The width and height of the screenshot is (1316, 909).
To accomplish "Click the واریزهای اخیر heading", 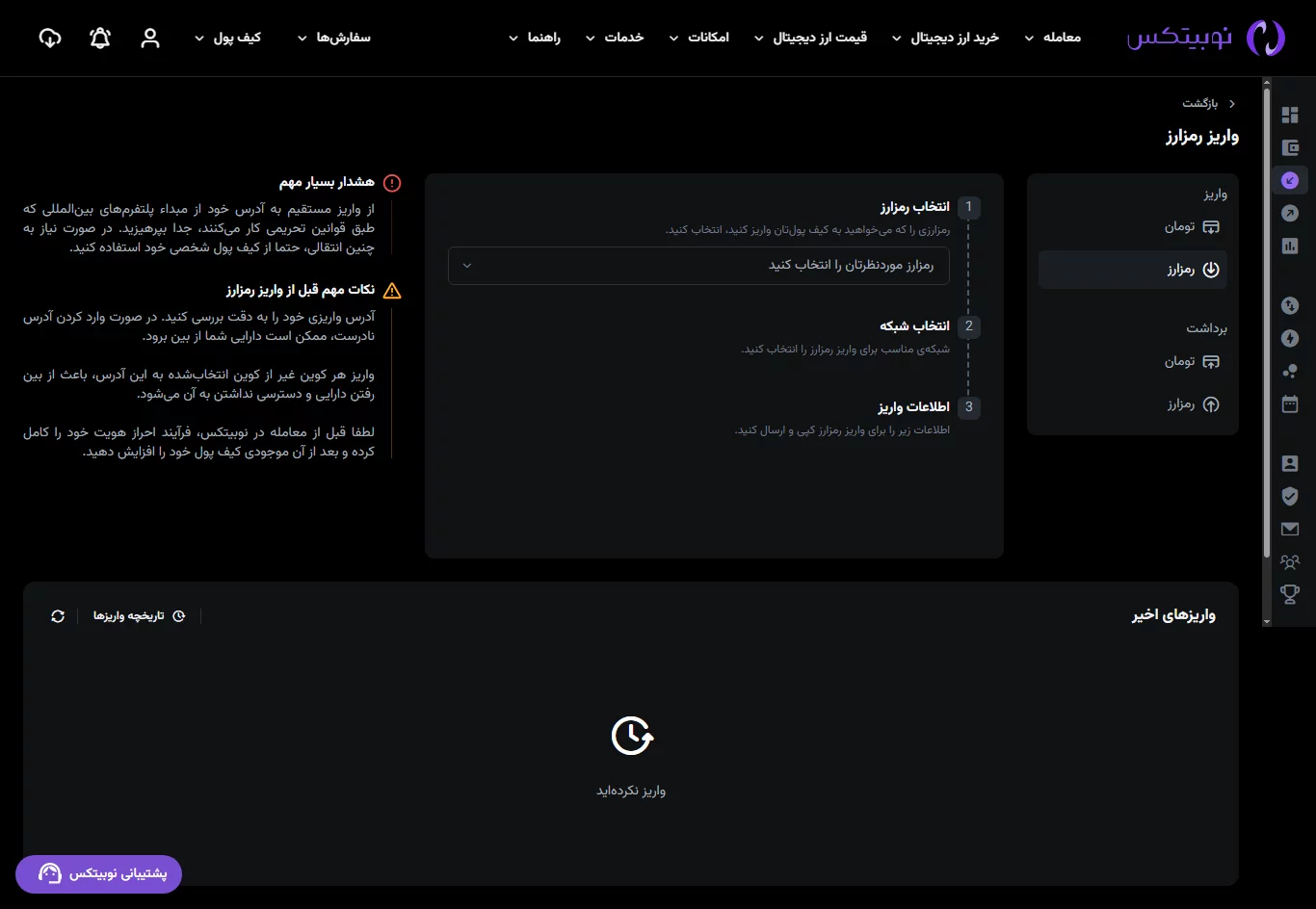I will [x=1173, y=615].
